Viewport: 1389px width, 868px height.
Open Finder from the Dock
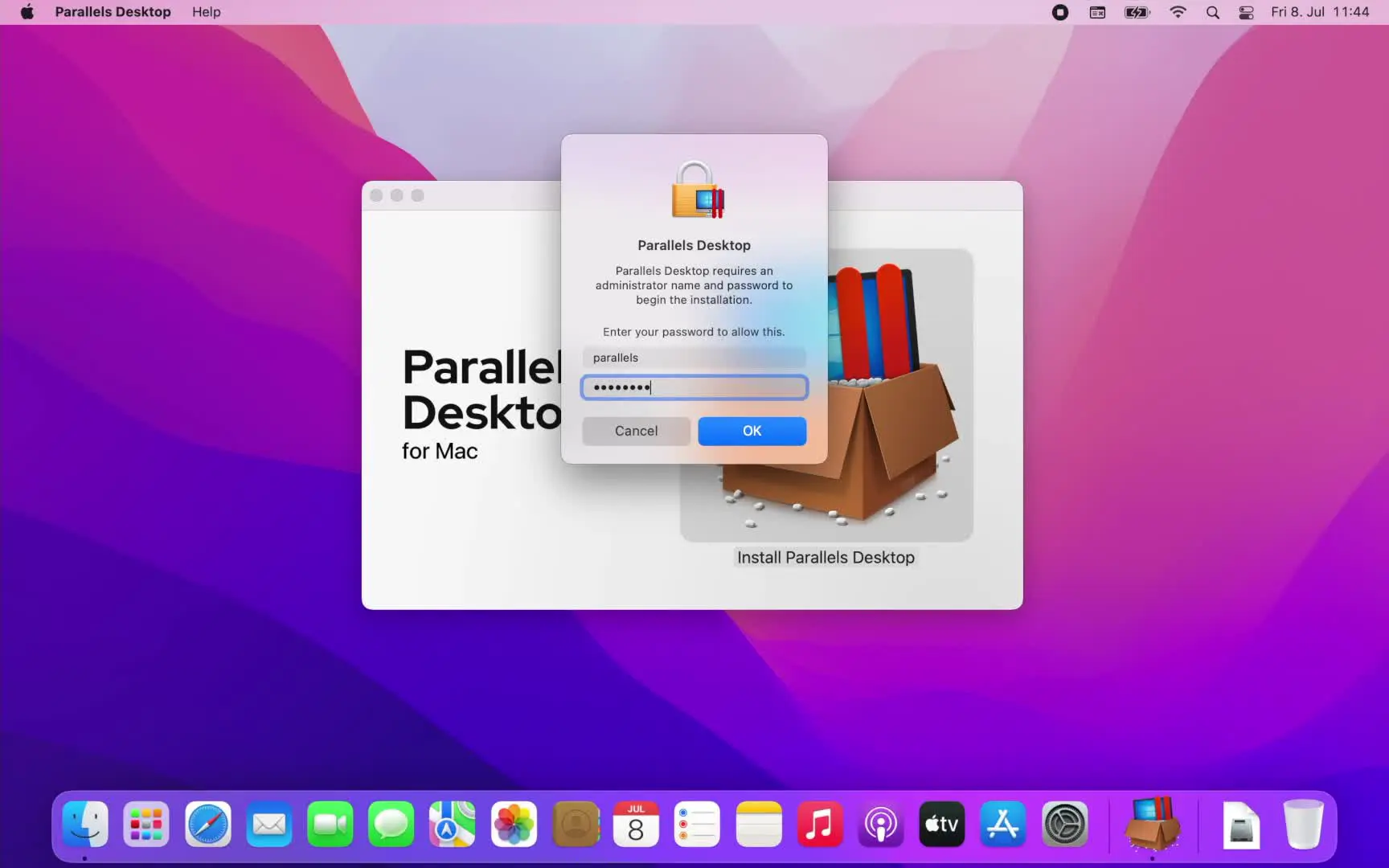[x=85, y=825]
